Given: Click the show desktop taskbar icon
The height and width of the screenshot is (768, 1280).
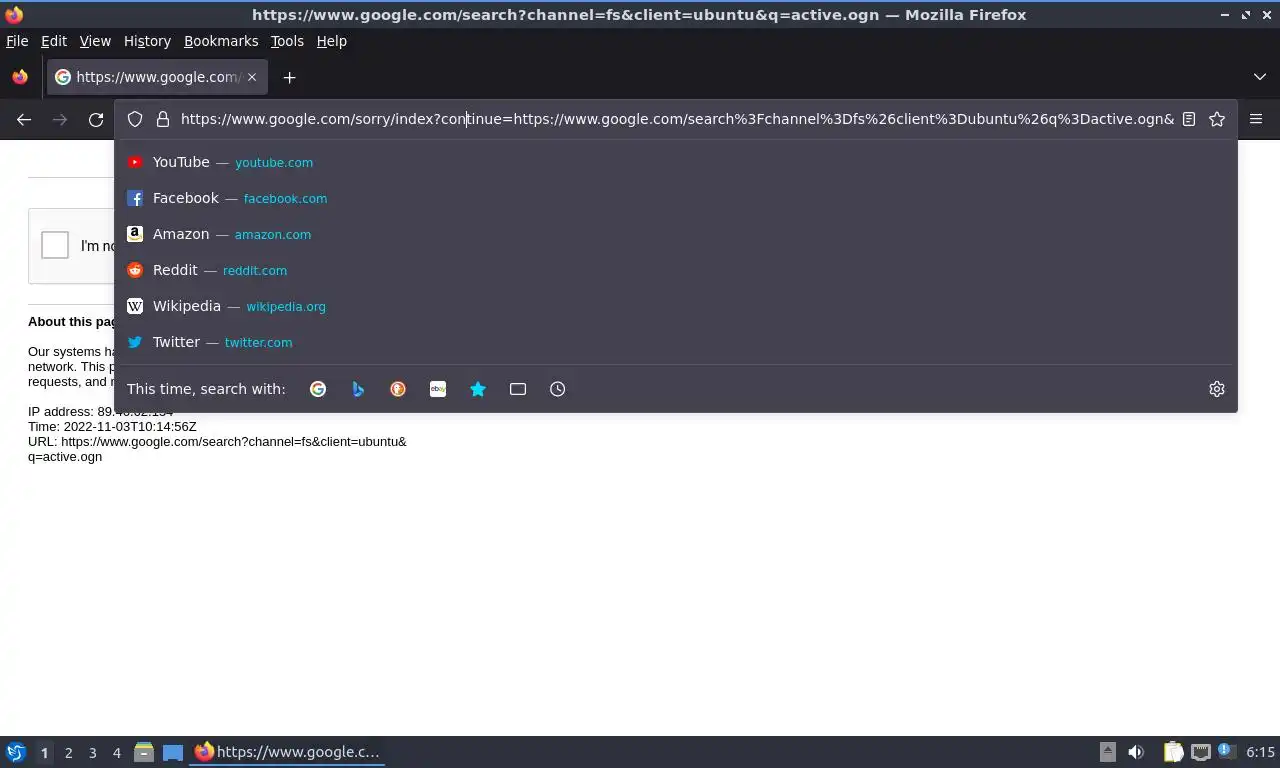Looking at the screenshot, I should pyautogui.click(x=173, y=752).
